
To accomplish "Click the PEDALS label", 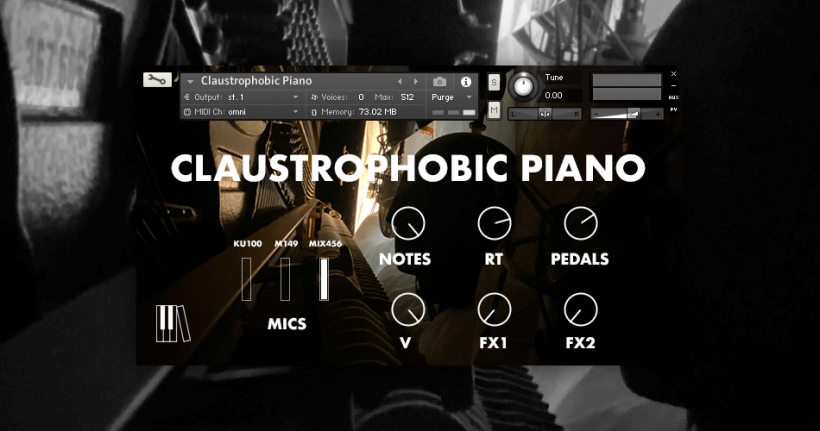I will click(580, 259).
